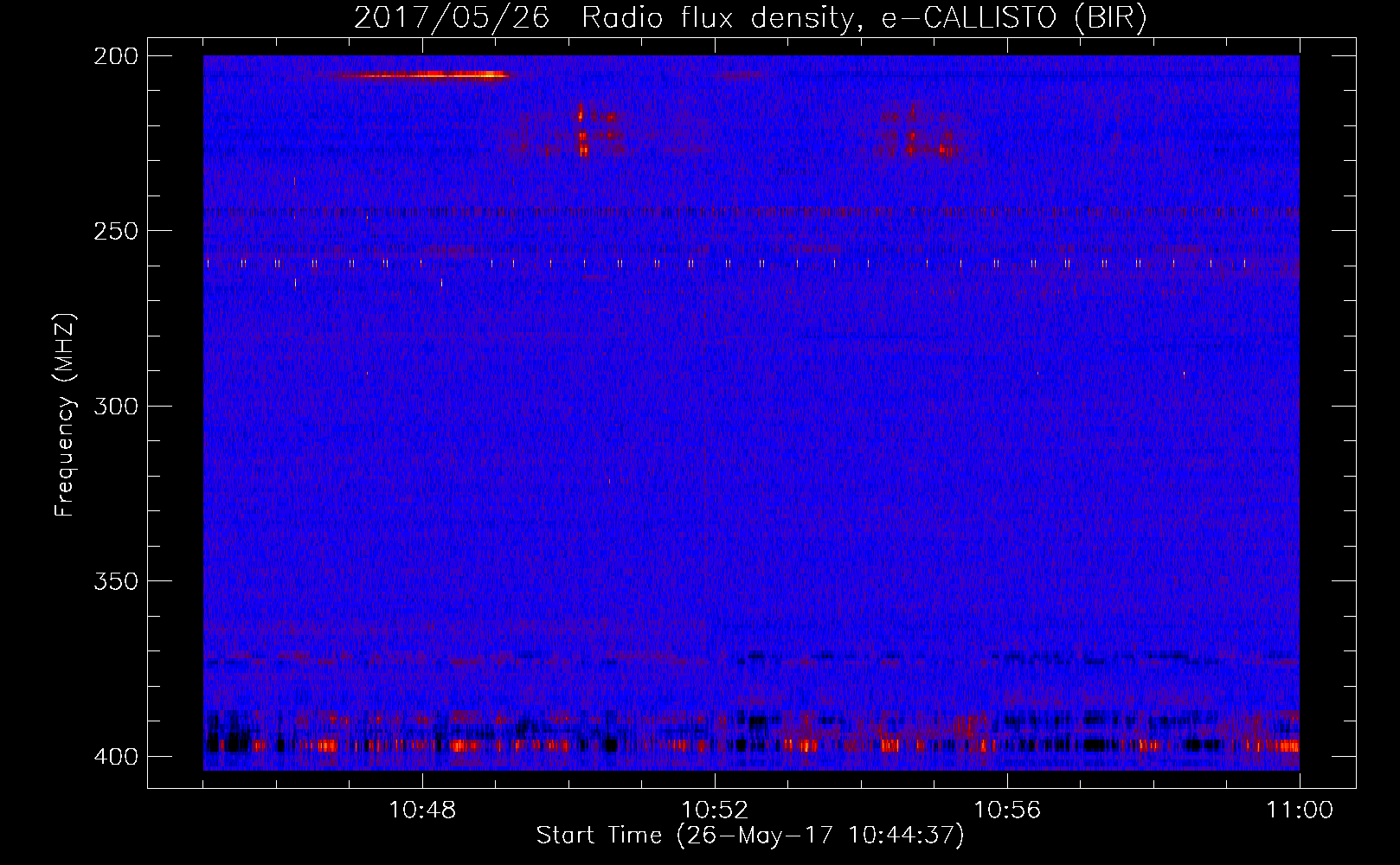Click the plot title 'Radio flux density, e-CALLISTO (BIR)'
The image size is (1400, 865).
pos(864,18)
